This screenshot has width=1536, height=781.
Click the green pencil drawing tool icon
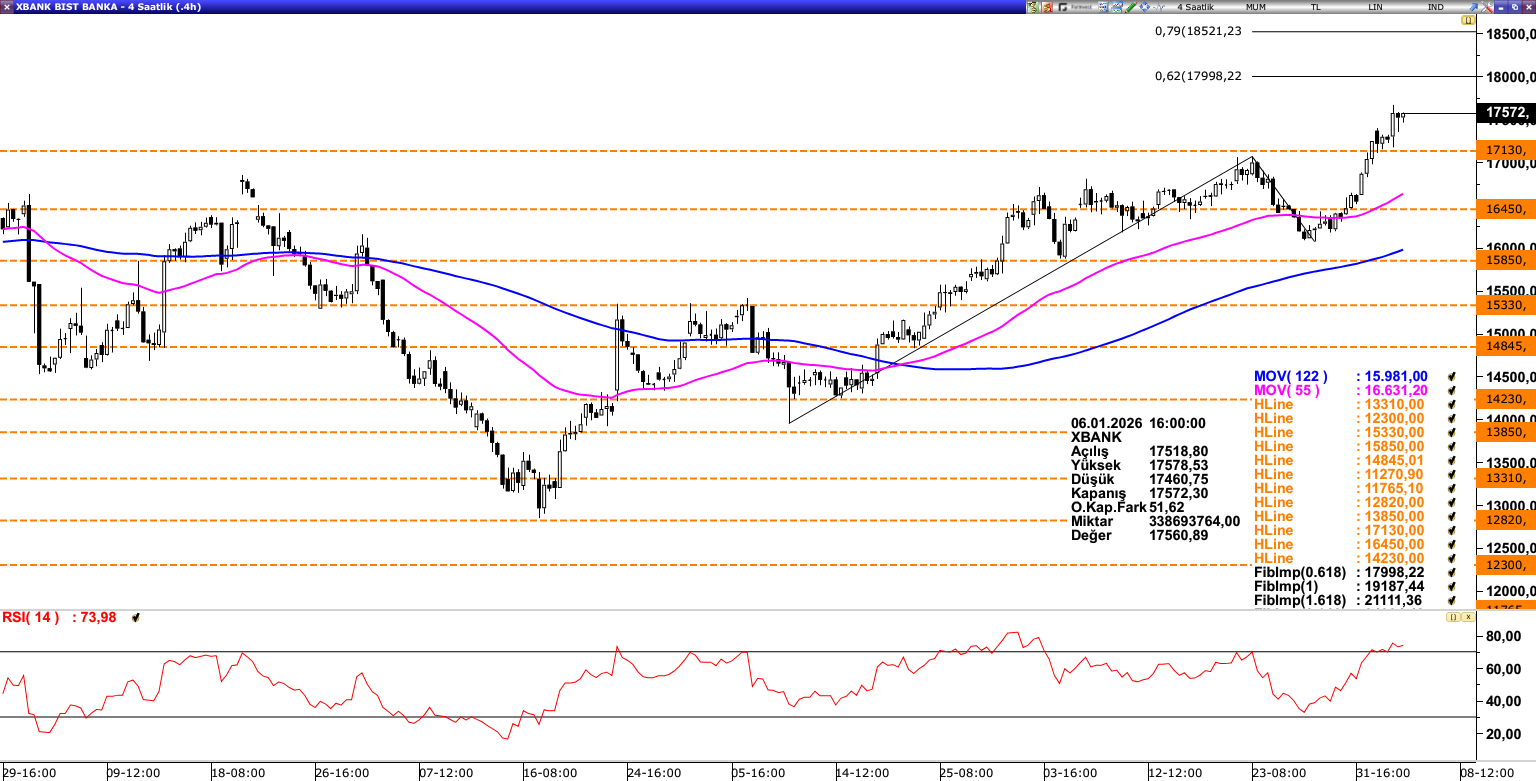pyautogui.click(x=1131, y=7)
